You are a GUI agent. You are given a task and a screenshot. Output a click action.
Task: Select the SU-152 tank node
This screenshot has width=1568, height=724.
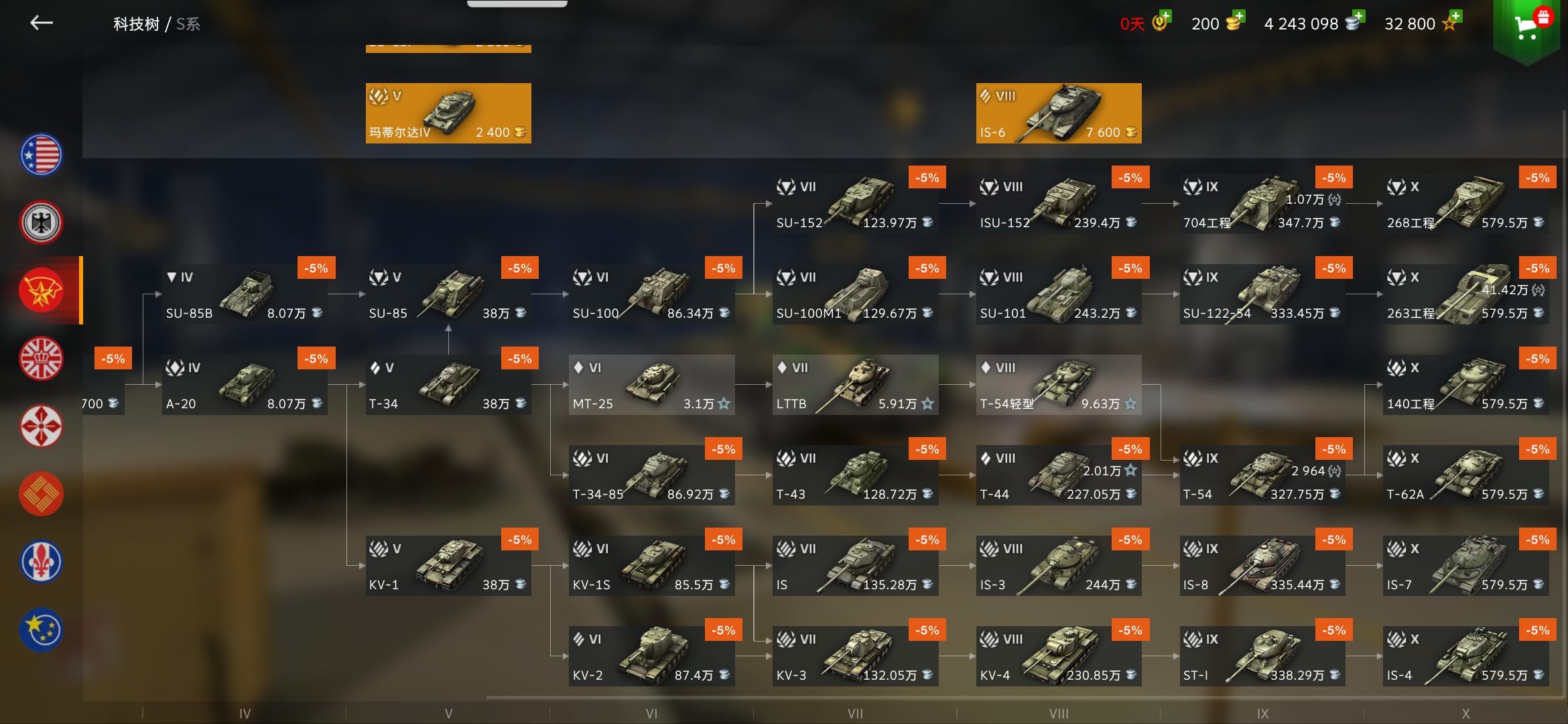855,204
